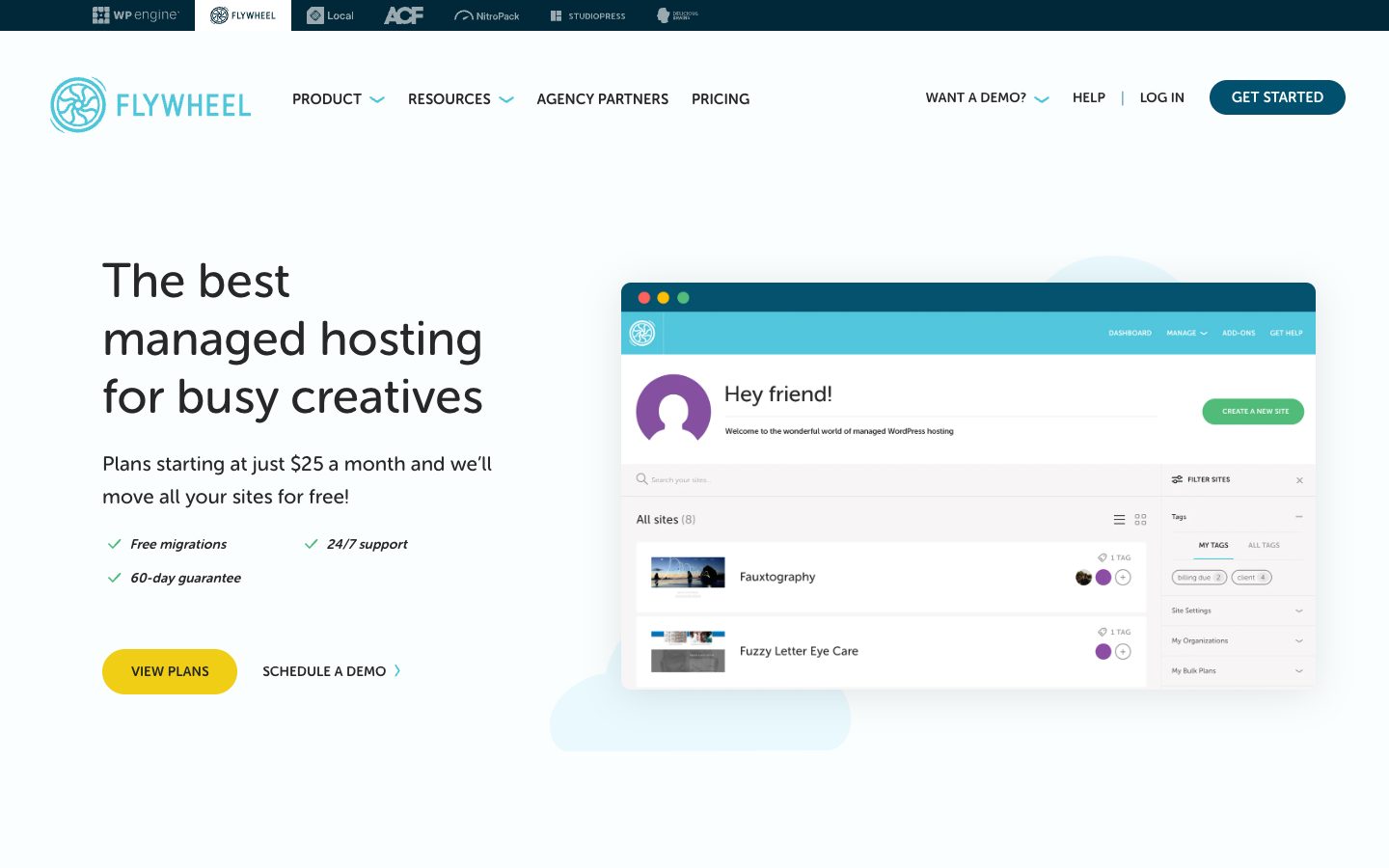Viewport: 1389px width, 868px height.
Task: Click the tag icon on the Fauxtography row
Action: pyautogui.click(x=1102, y=557)
